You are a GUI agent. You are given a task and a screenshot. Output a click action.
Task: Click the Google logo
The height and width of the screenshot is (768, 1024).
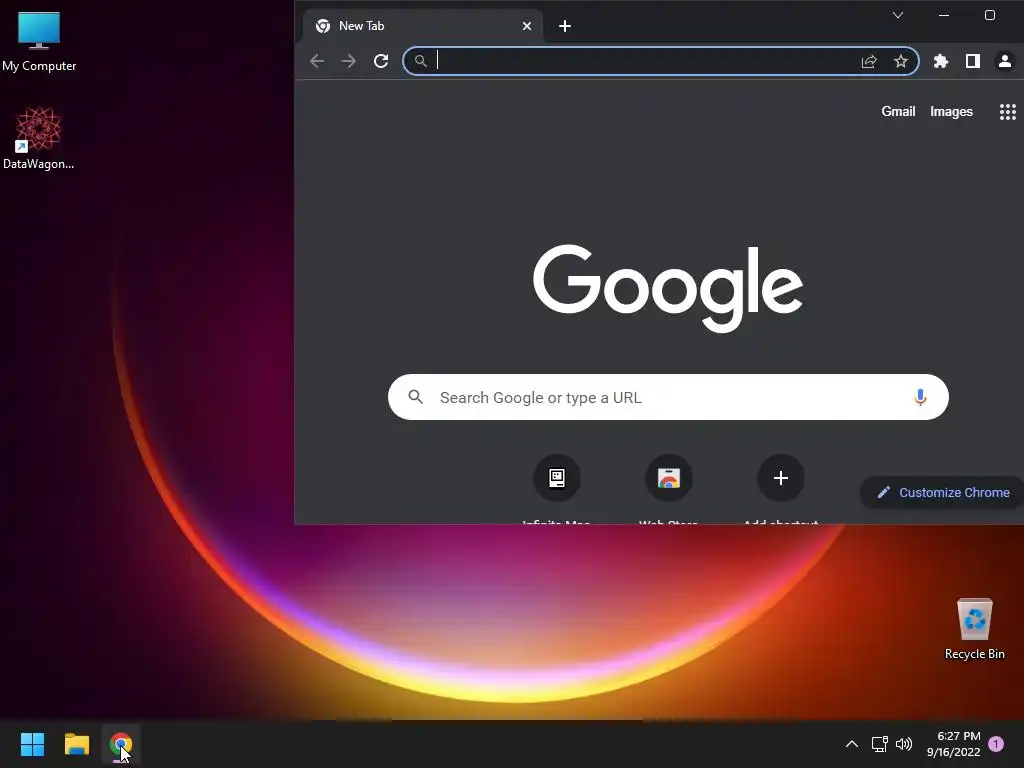(668, 288)
